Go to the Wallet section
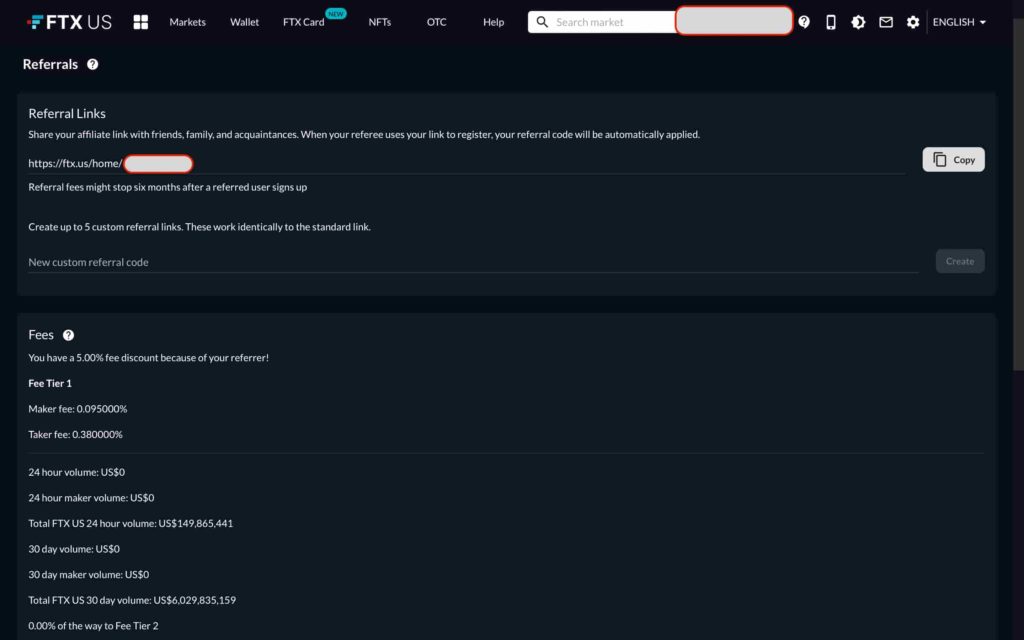This screenshot has height=640, width=1024. 244,21
